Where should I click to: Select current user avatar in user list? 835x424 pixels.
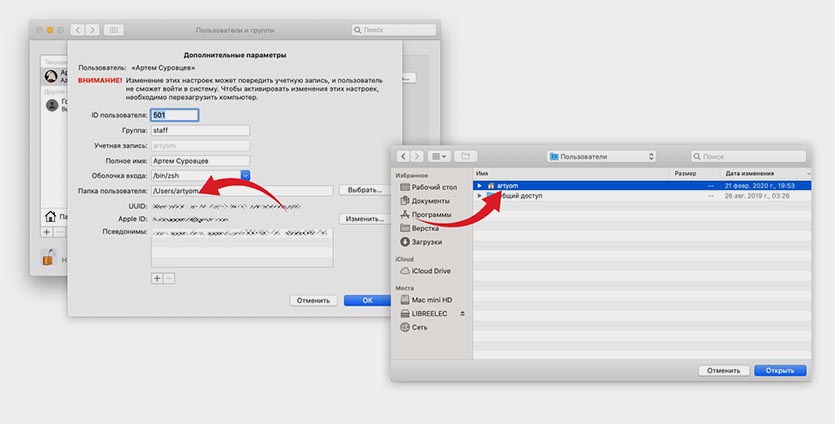pyautogui.click(x=51, y=76)
